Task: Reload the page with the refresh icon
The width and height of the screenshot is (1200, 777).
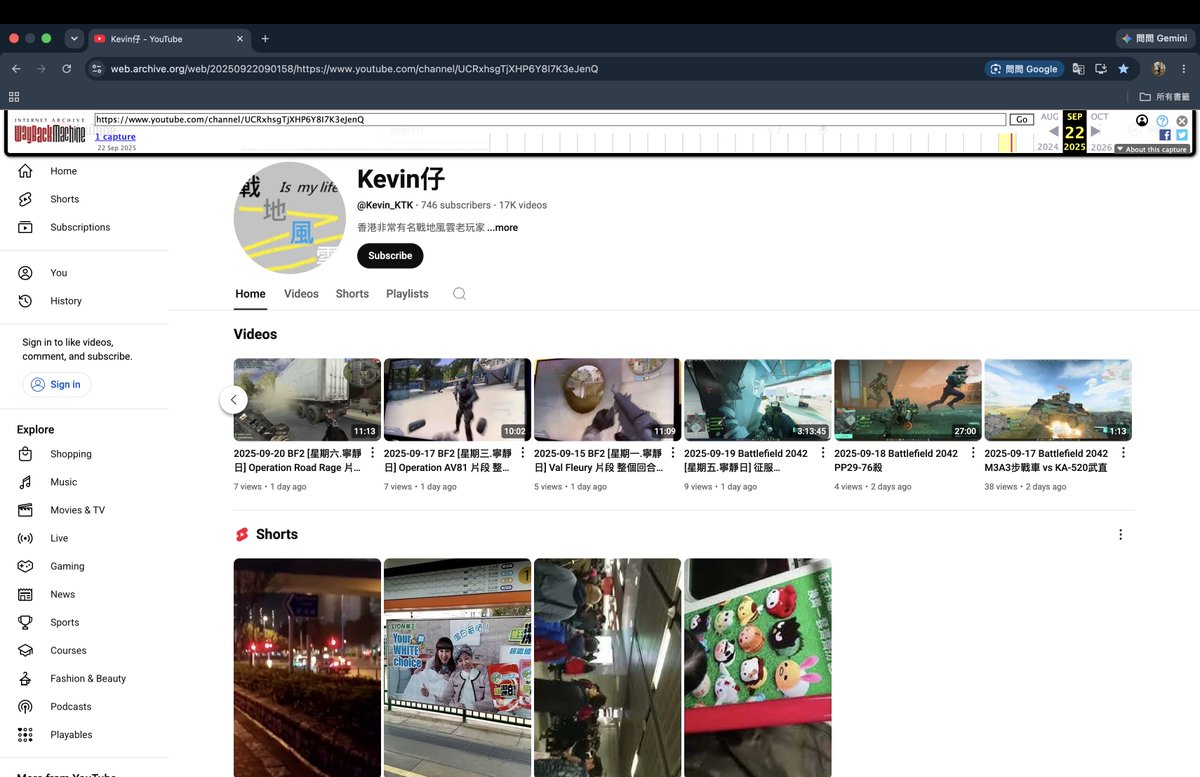Action: coord(67,69)
